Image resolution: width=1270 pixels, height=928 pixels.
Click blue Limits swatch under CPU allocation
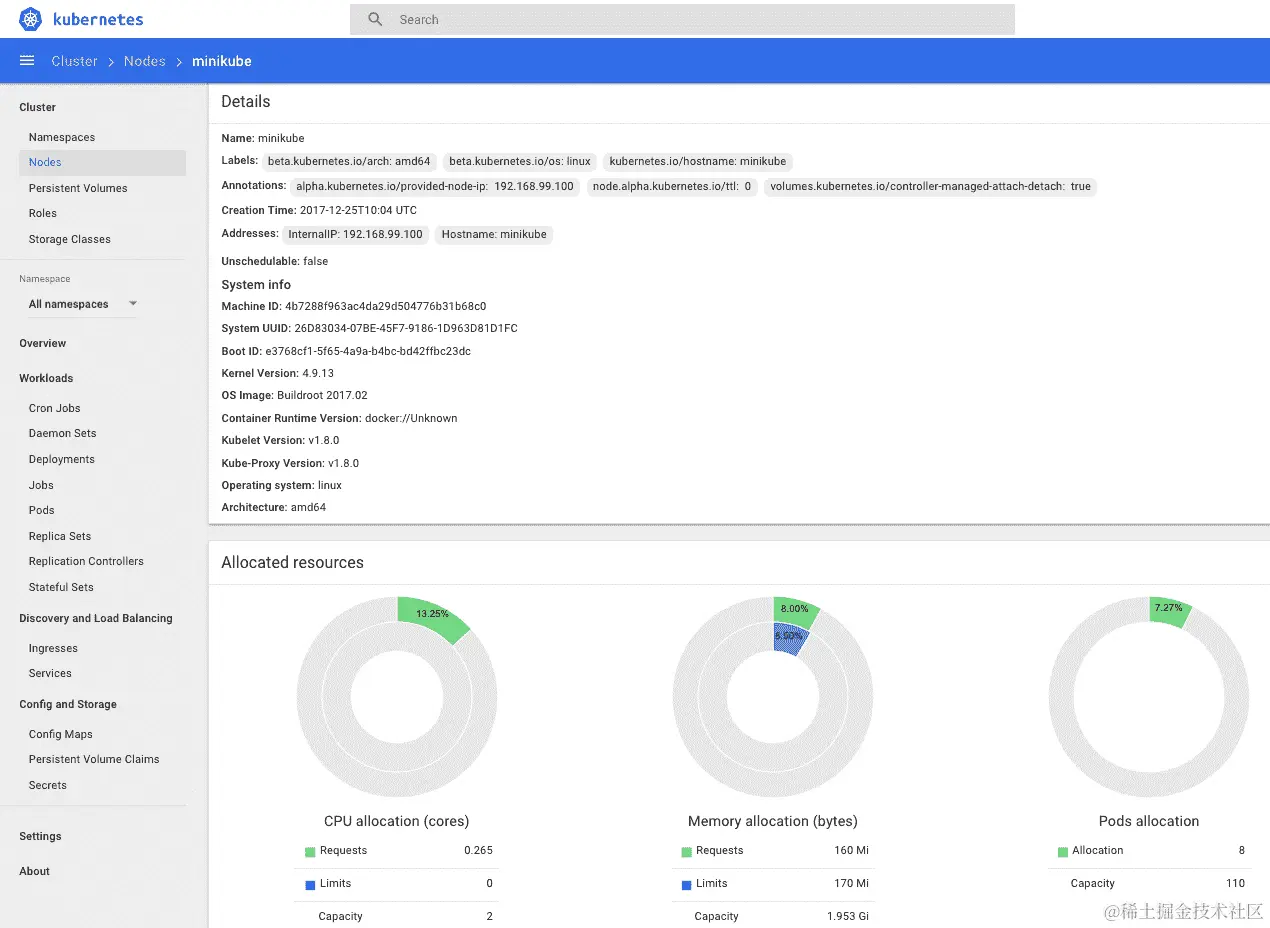[310, 885]
